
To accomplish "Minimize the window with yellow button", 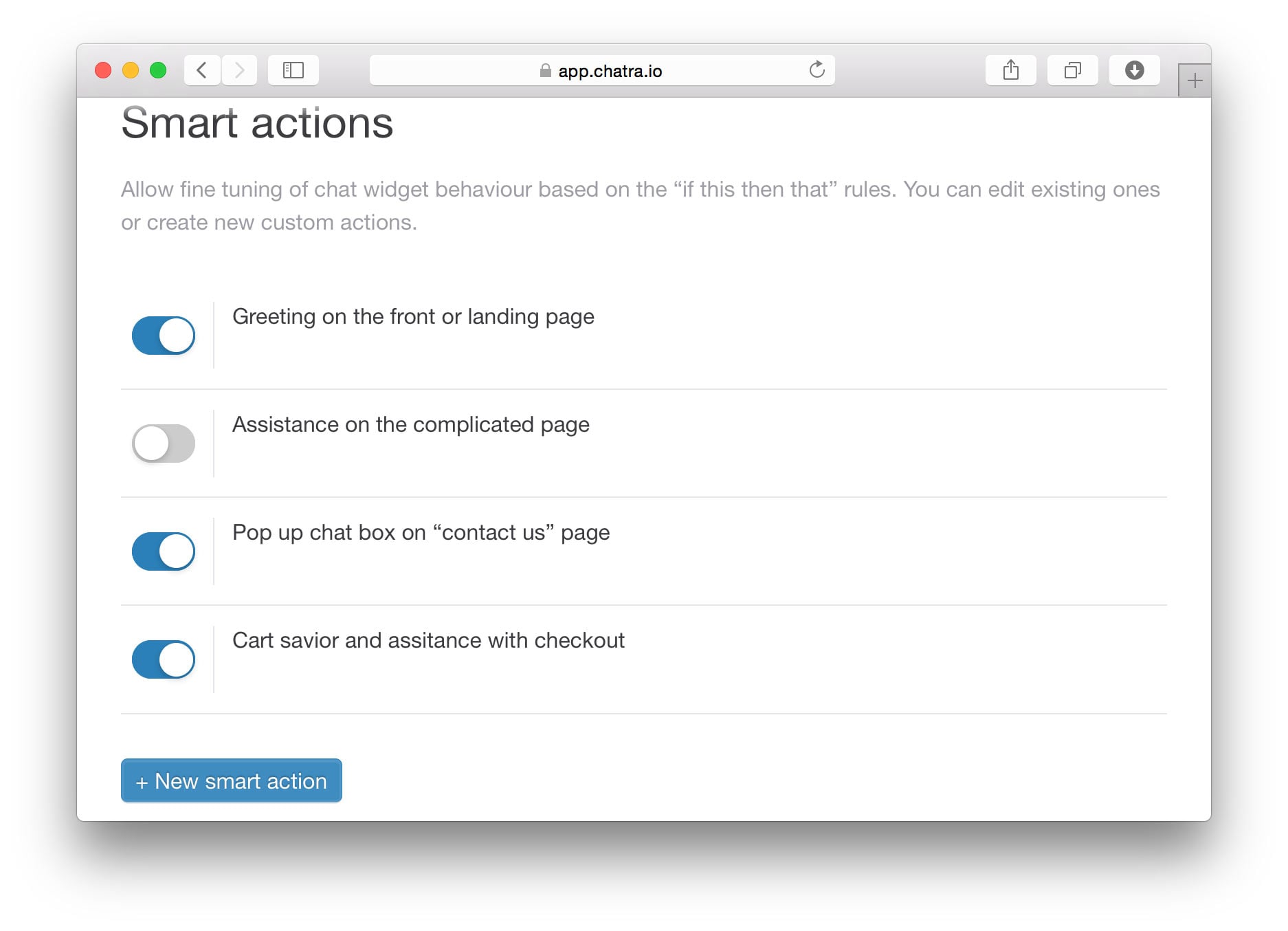I will point(131,70).
